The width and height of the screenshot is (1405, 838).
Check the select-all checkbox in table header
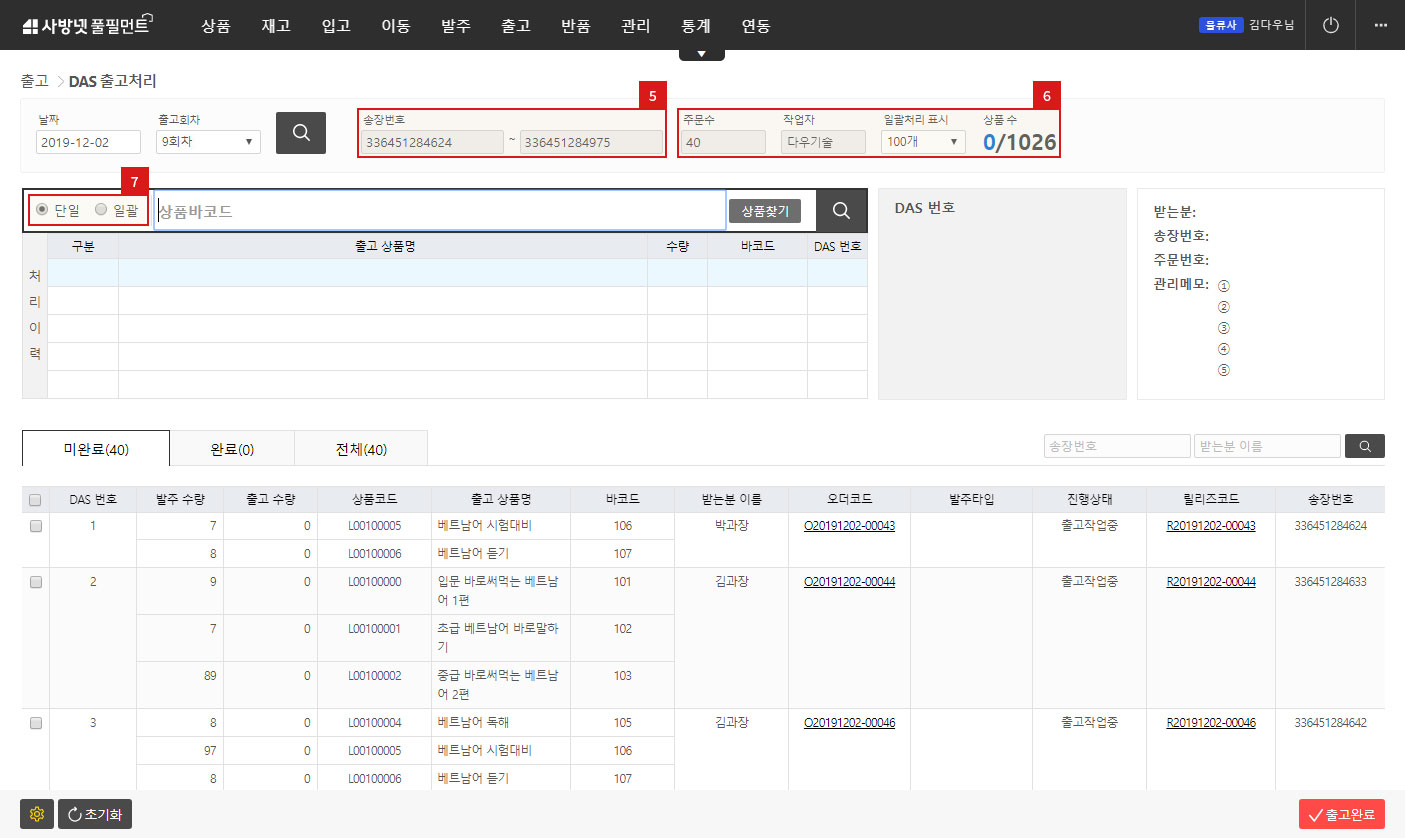(35, 498)
